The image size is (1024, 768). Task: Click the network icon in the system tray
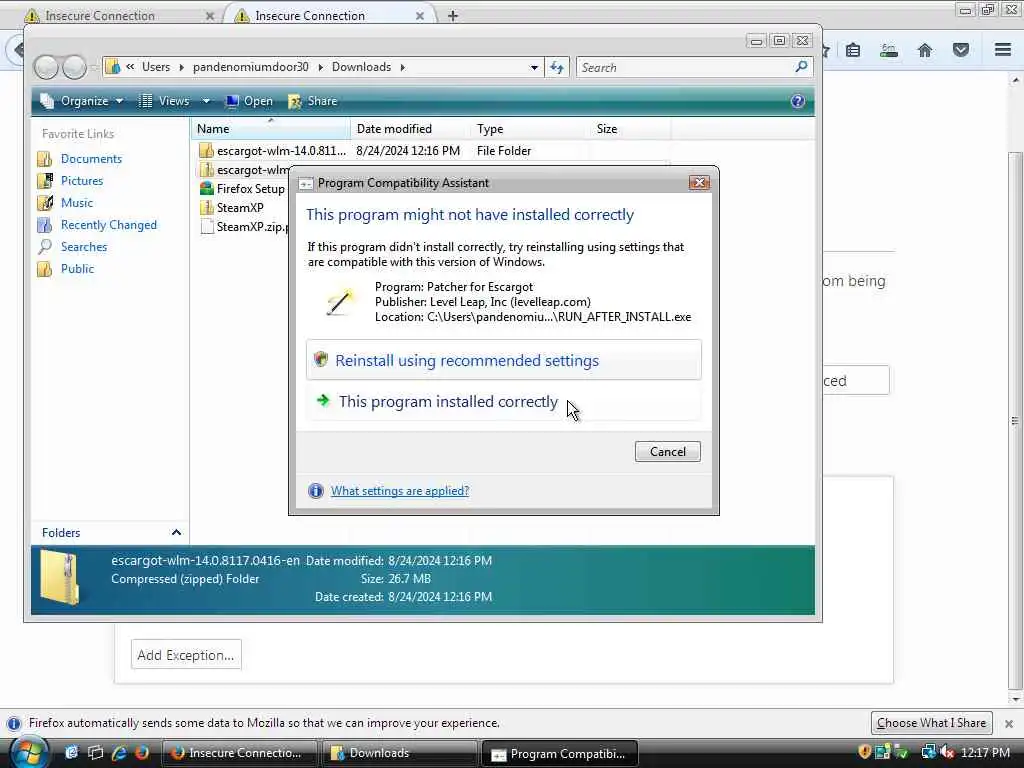[928, 752]
